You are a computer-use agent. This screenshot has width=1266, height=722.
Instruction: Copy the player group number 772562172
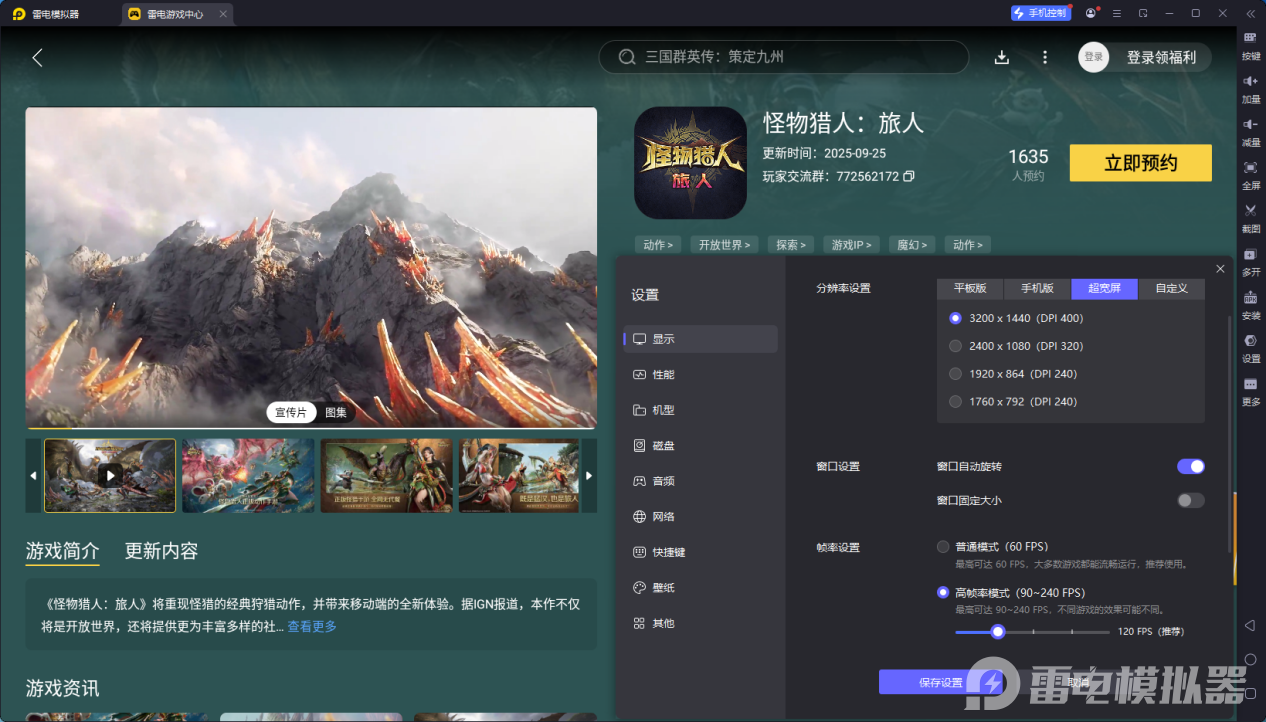click(x=909, y=177)
